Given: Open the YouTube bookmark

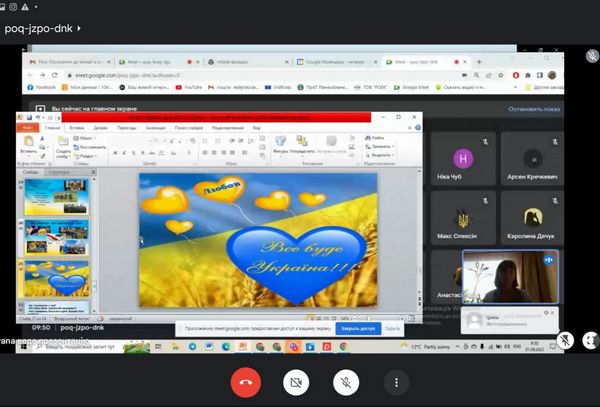Looking at the screenshot, I should 189,87.
